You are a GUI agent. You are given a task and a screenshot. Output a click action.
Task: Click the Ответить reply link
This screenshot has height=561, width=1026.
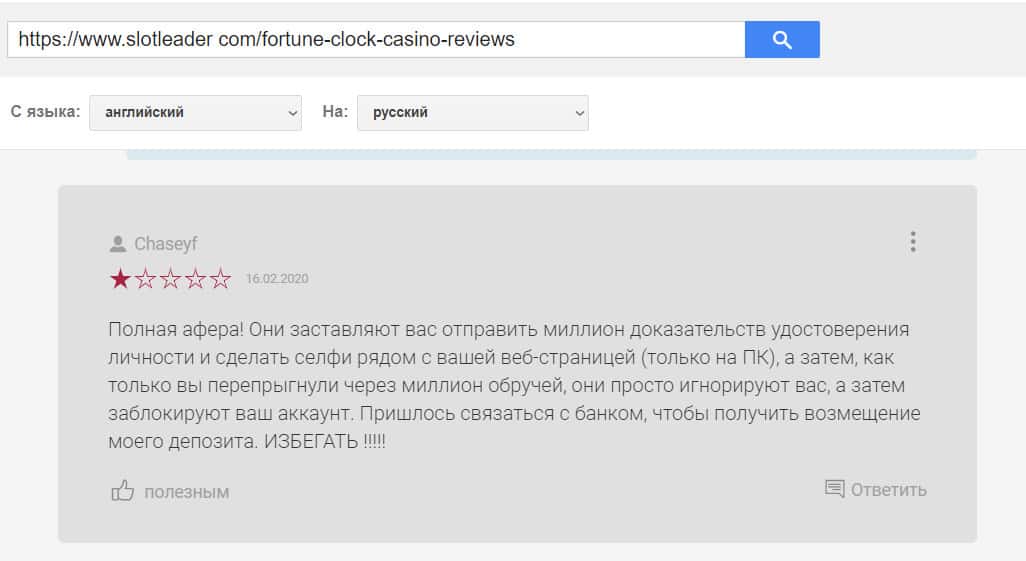coord(888,490)
